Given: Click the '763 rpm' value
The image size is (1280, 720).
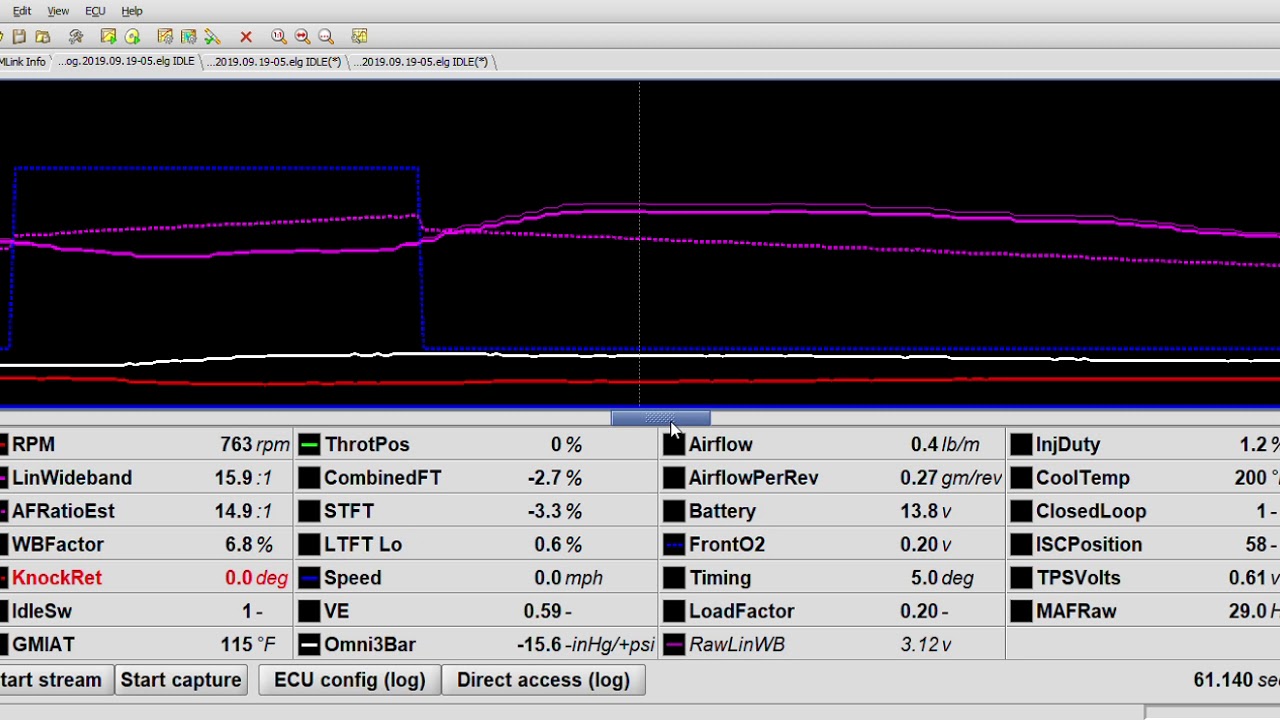Looking at the screenshot, I should click(254, 445).
